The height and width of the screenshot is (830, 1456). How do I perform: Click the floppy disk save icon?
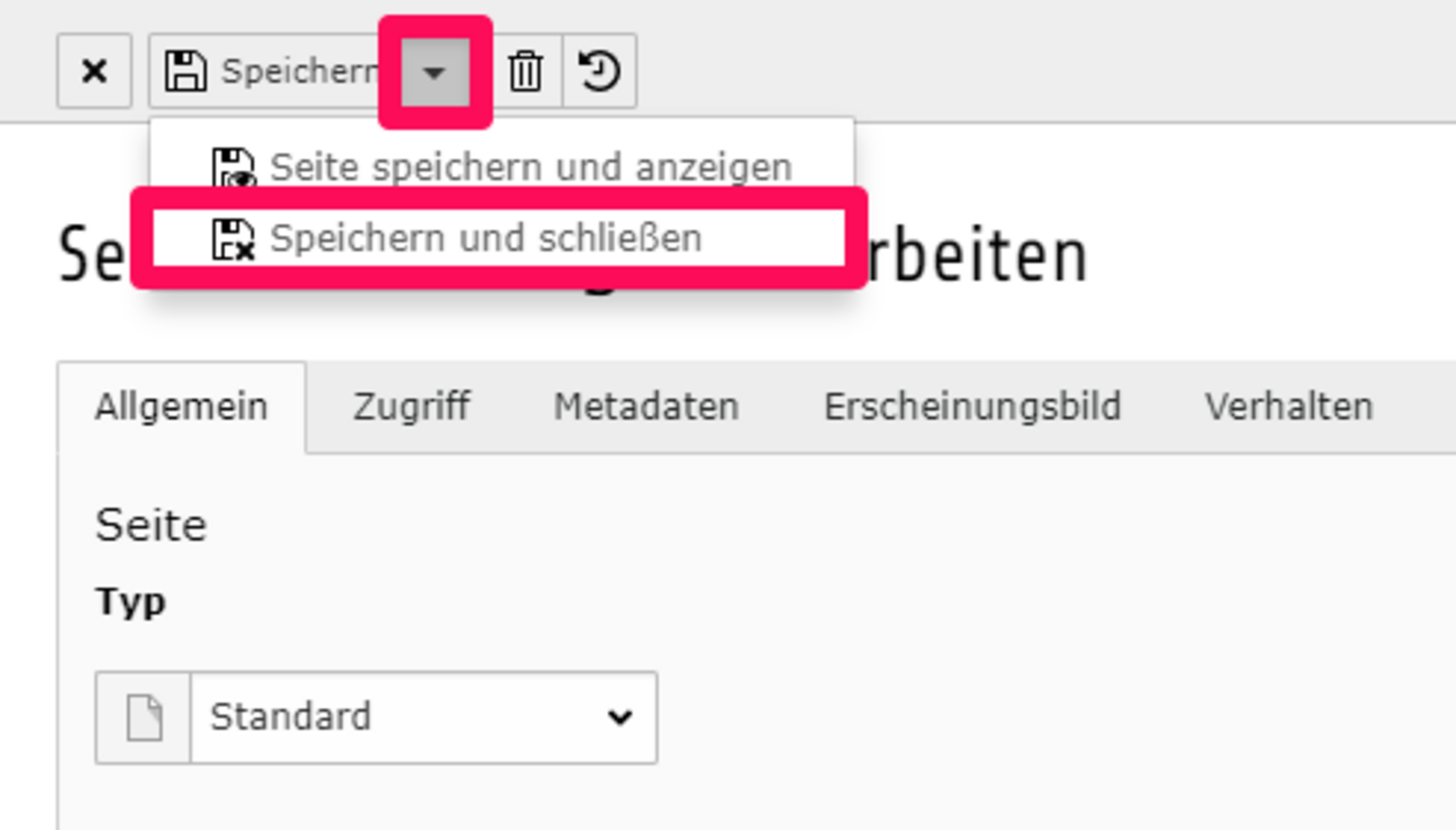pos(186,71)
